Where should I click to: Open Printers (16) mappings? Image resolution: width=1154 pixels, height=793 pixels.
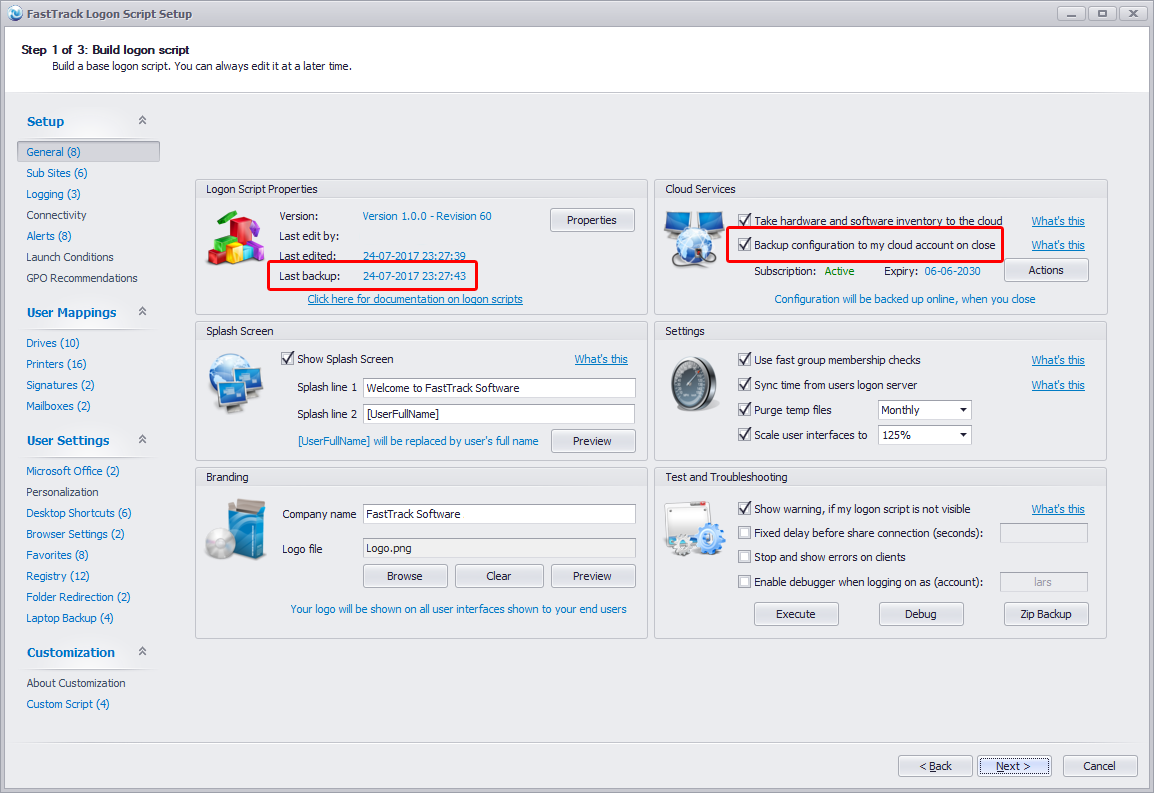pos(56,364)
